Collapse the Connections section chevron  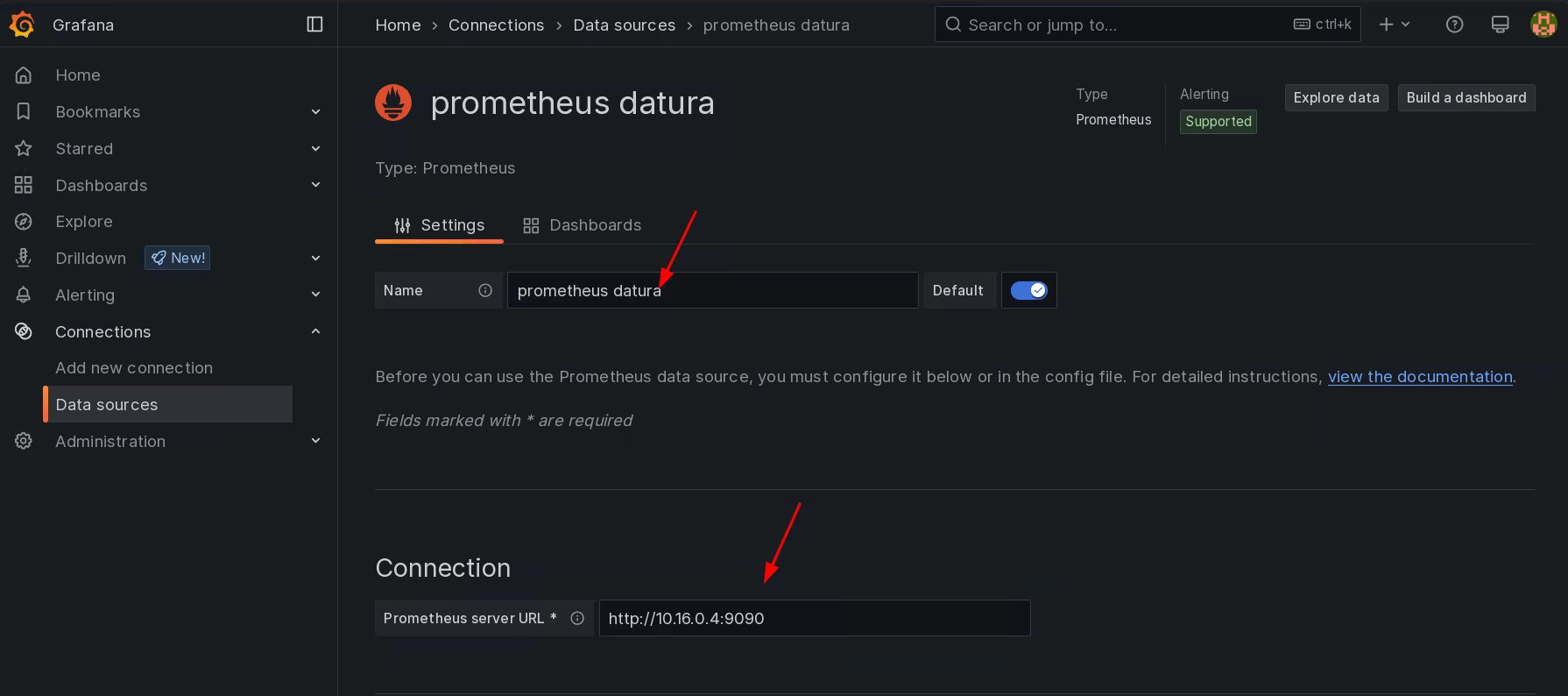pyautogui.click(x=315, y=331)
